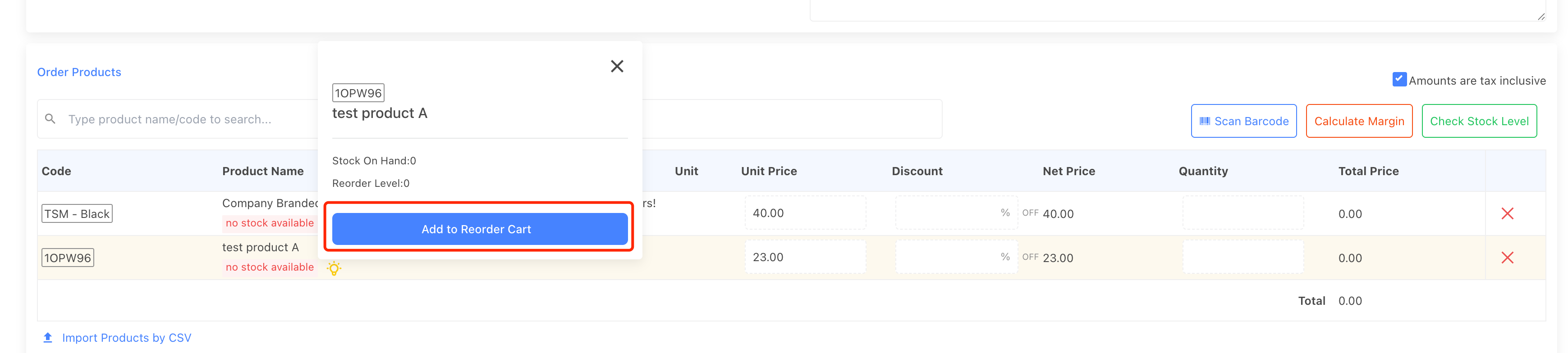Edit unit price 23.00 field
This screenshot has width=1568, height=353.
(x=804, y=258)
